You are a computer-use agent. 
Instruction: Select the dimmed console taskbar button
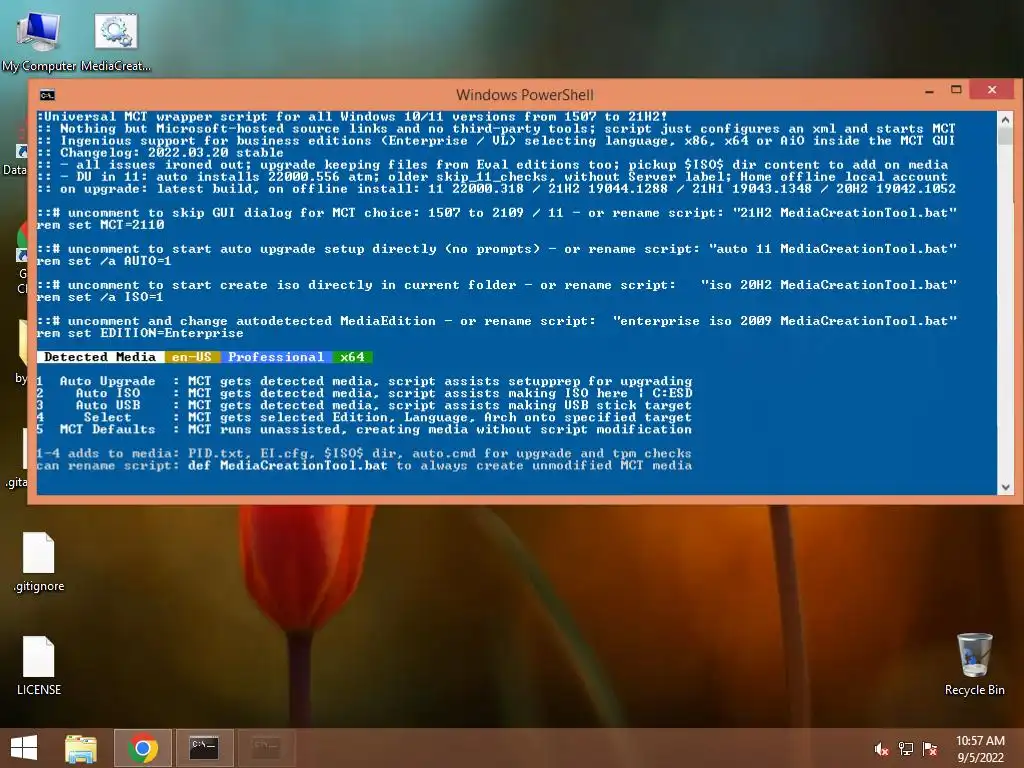(266, 748)
